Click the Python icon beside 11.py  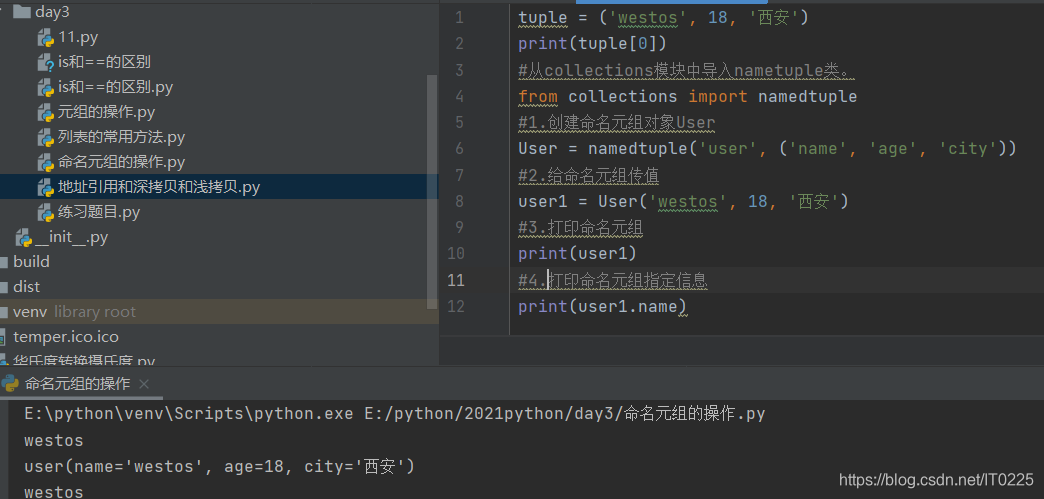click(x=45, y=38)
